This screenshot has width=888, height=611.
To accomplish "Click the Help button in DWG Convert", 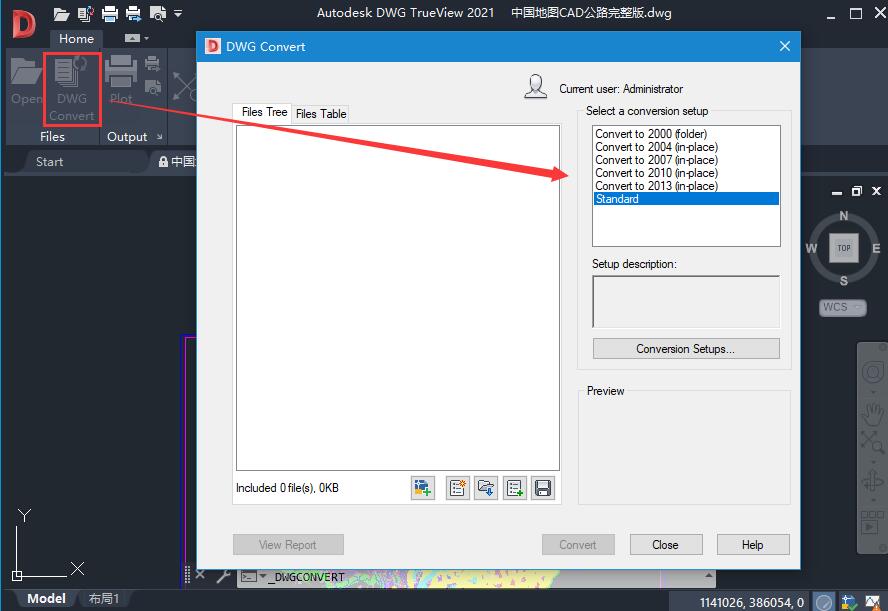I will tap(753, 545).
